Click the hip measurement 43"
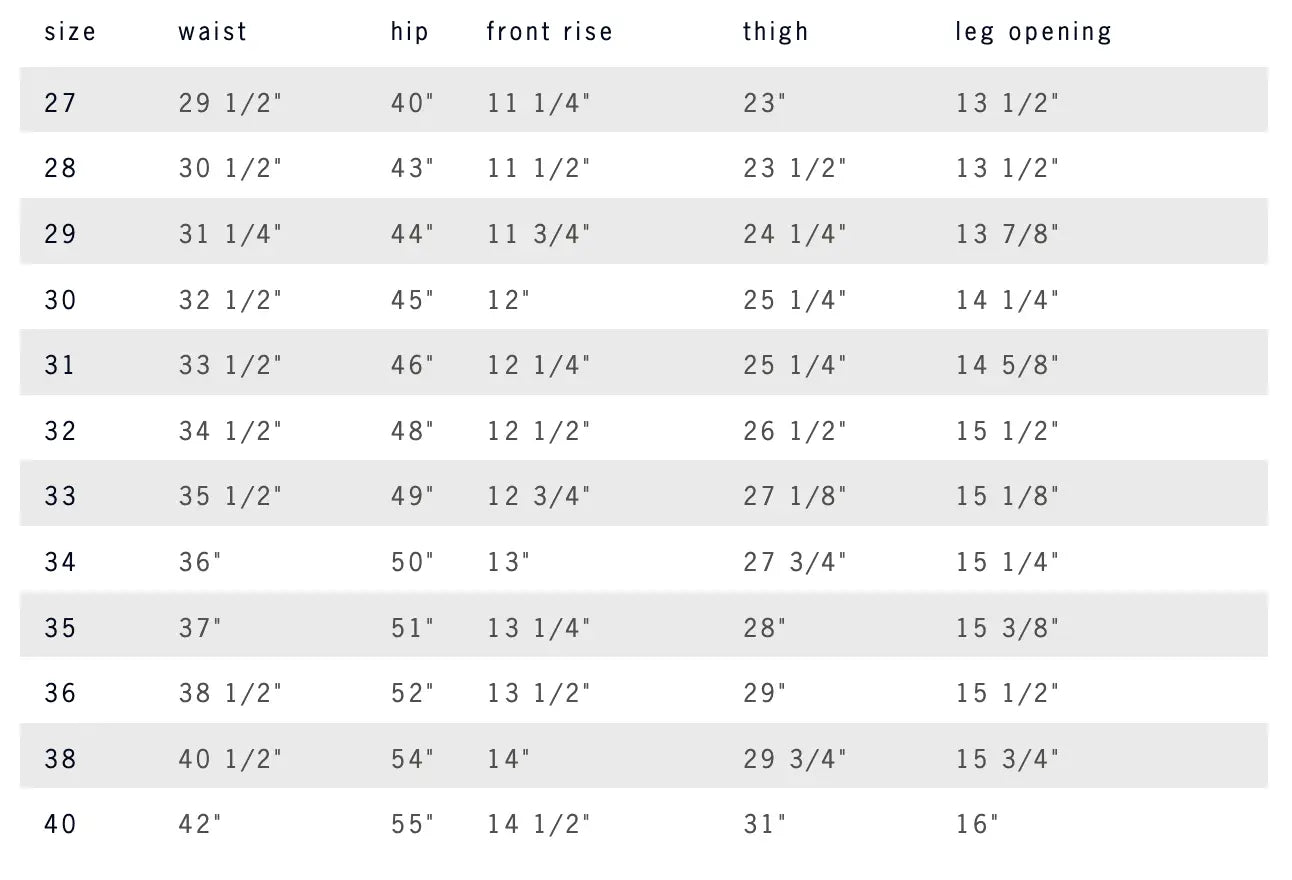 pos(413,168)
